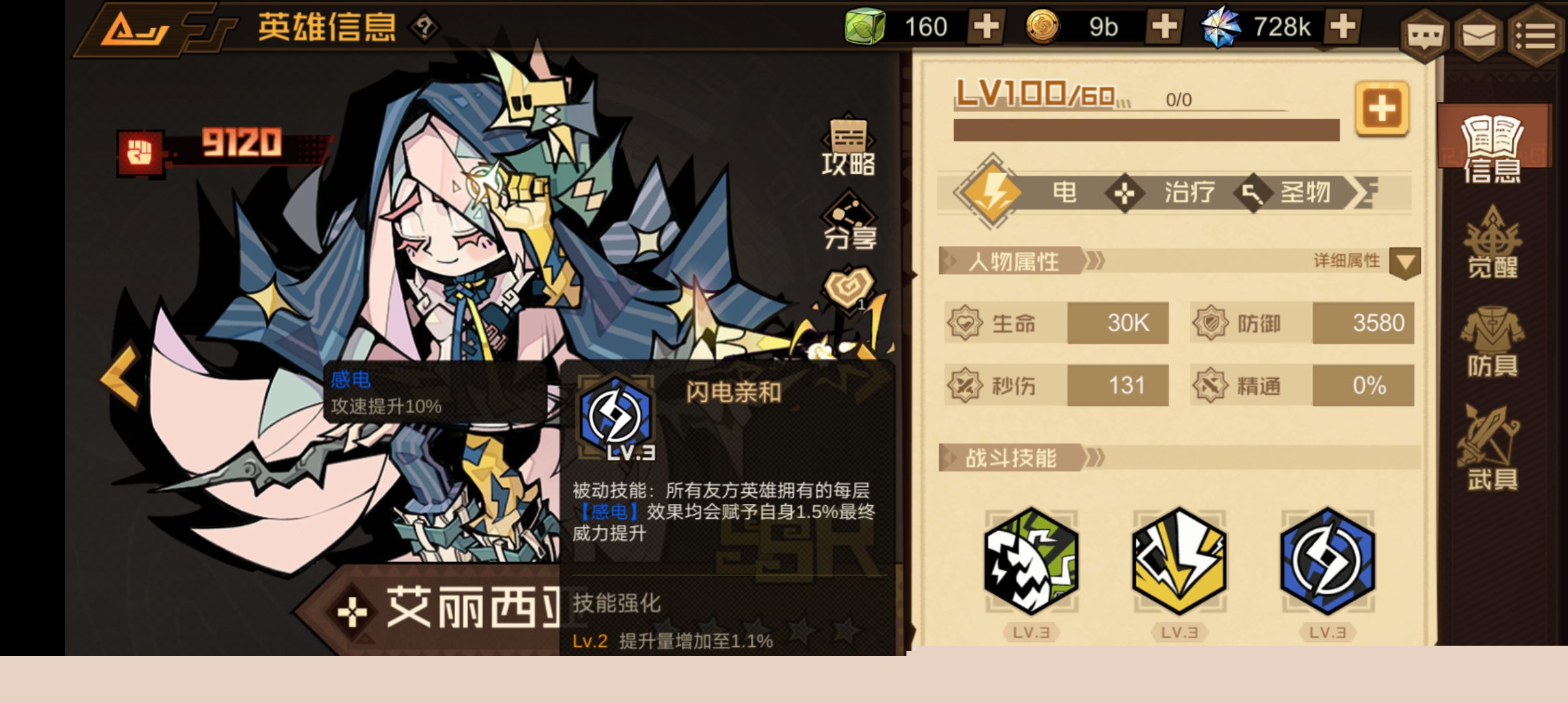
Task: Select the blue 闪电亲和 skill icon
Action: [x=1328, y=561]
